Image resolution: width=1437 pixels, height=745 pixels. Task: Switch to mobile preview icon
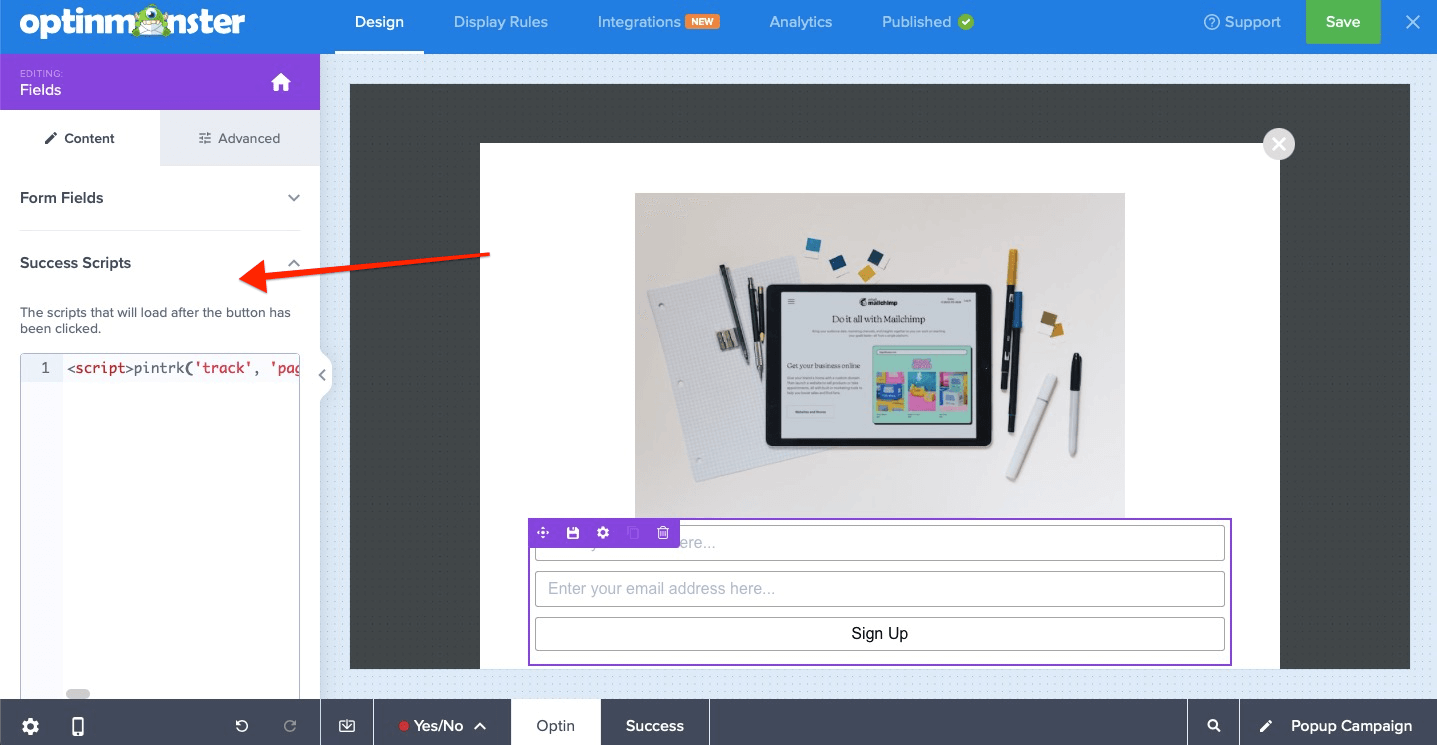78,727
